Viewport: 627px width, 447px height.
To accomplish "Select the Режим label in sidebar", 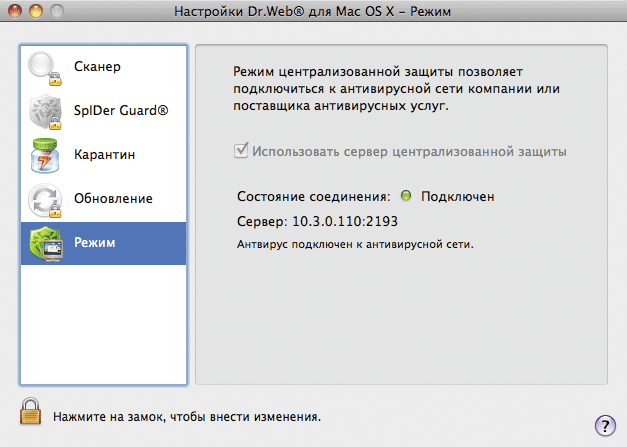I will [95, 242].
